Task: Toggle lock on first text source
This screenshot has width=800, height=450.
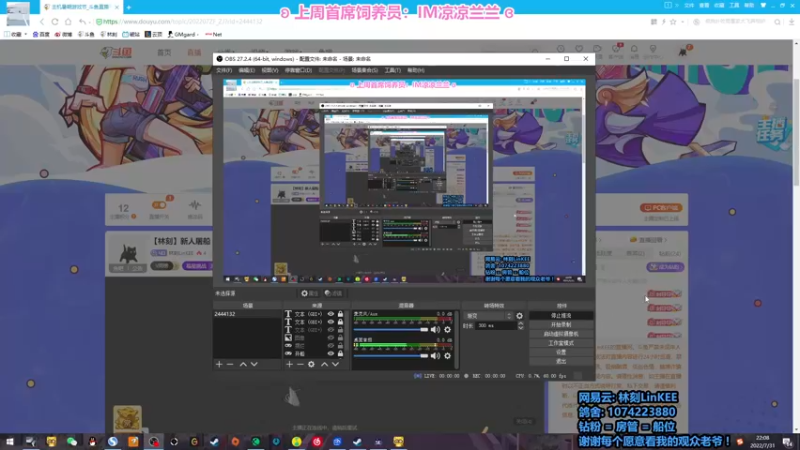Action: click(340, 314)
